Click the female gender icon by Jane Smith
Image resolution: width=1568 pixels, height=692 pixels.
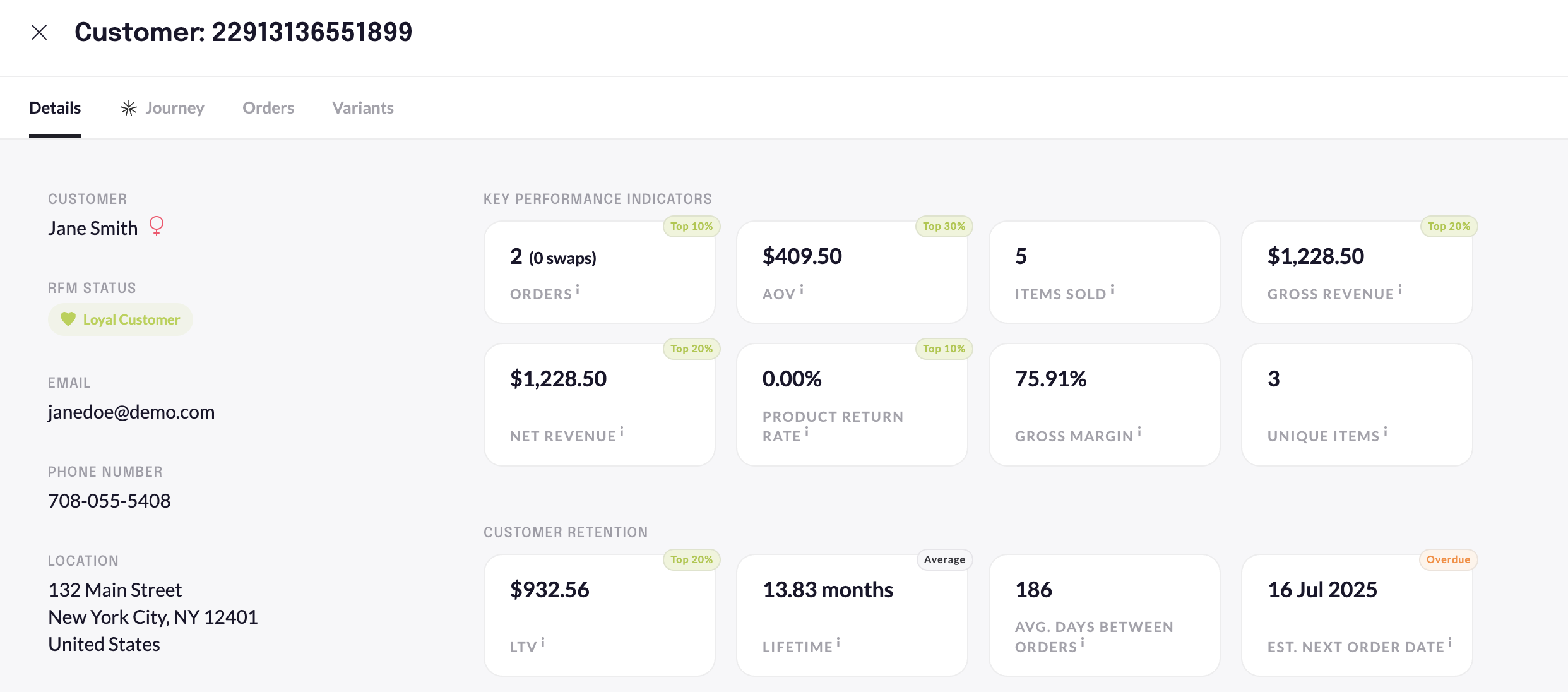(x=157, y=226)
